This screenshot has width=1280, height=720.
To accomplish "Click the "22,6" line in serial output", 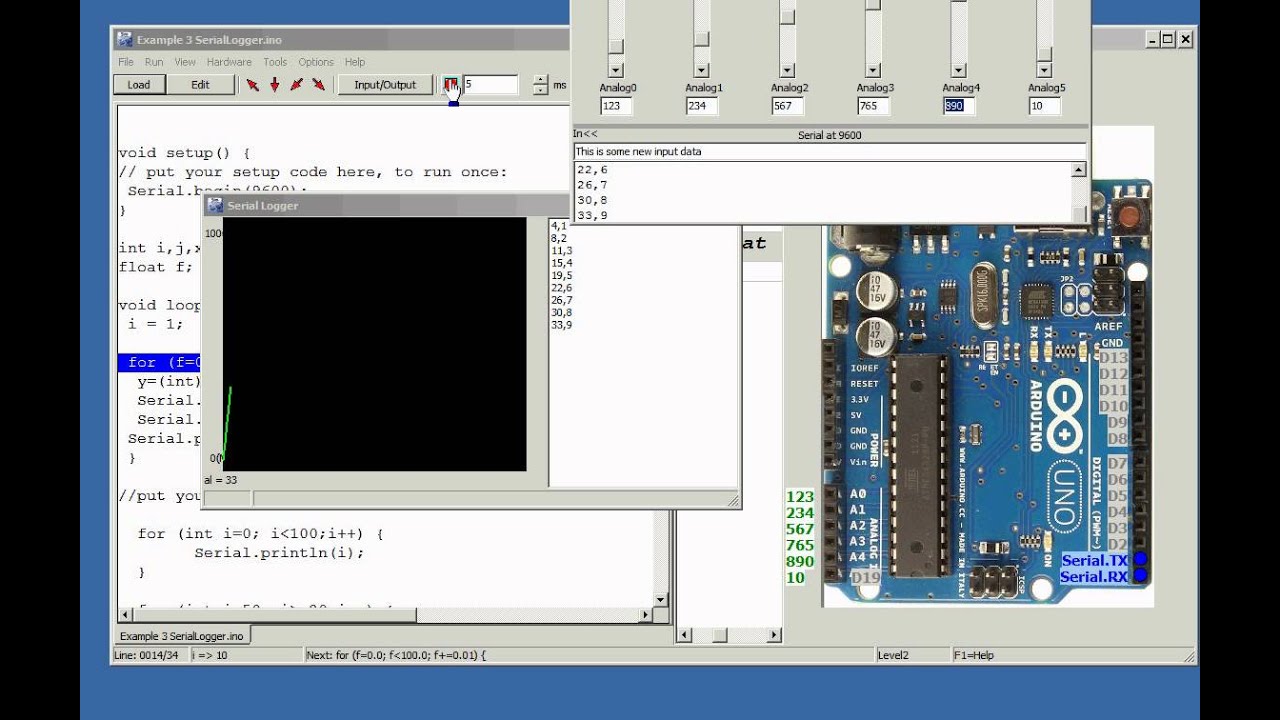I will pyautogui.click(x=592, y=170).
